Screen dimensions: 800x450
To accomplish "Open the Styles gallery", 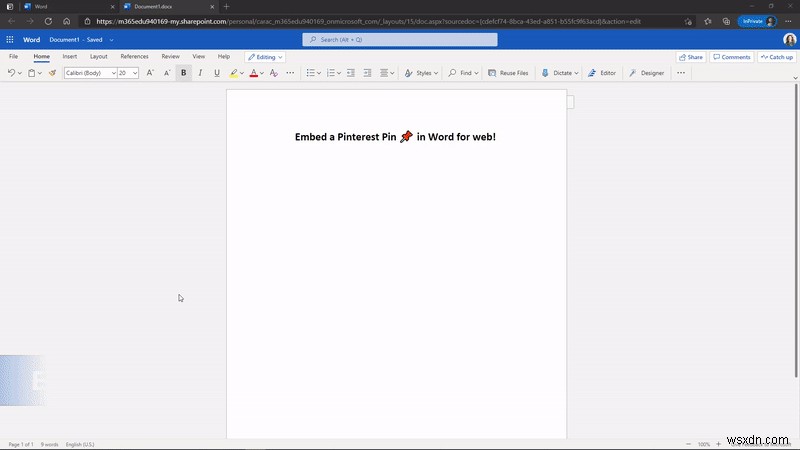I will tap(421, 73).
